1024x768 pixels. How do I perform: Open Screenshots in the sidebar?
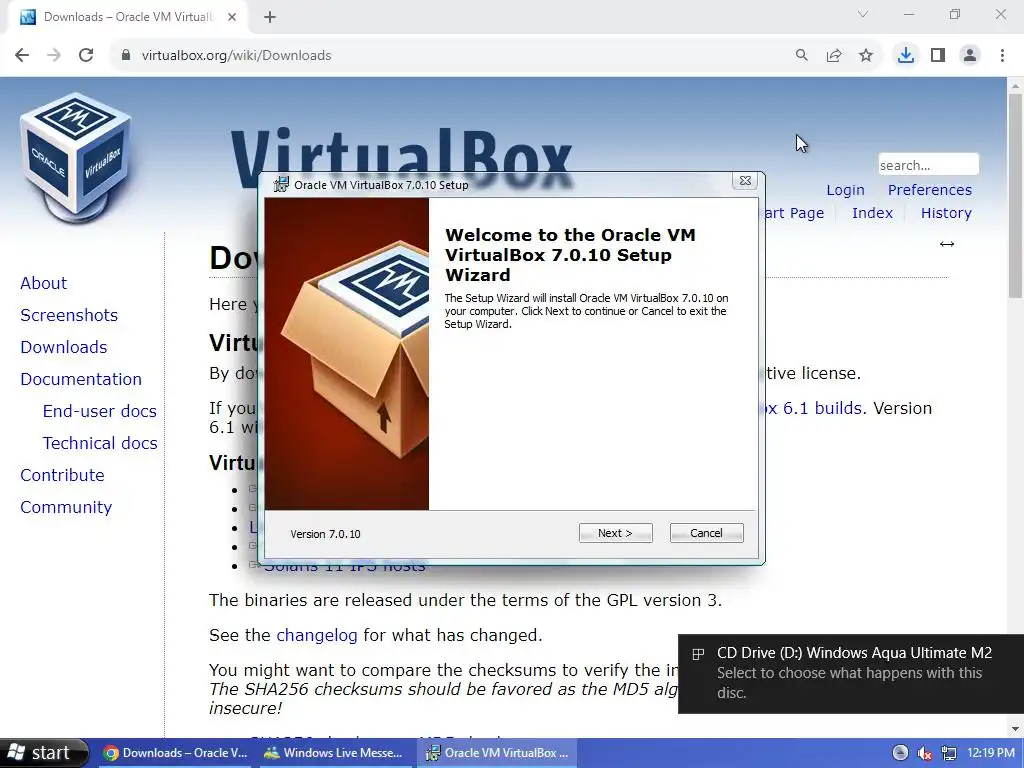coord(69,315)
